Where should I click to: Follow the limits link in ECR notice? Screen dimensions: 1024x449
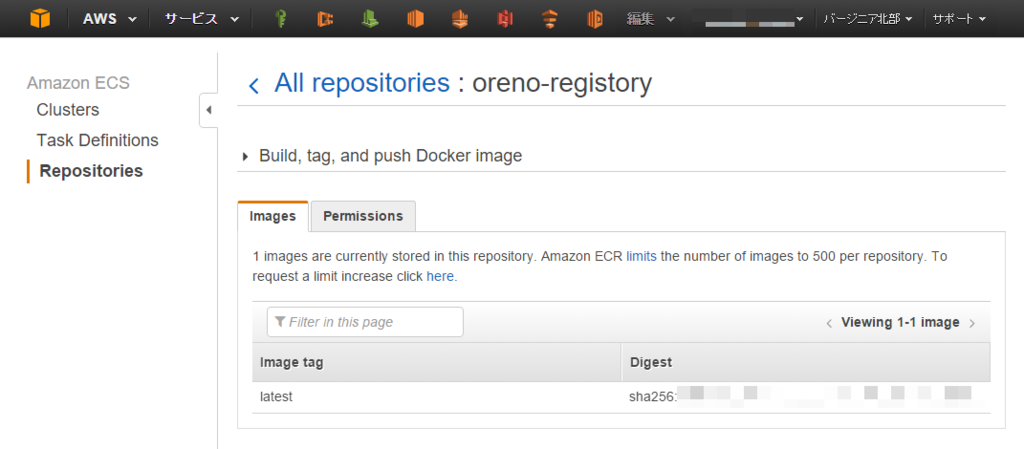click(x=641, y=256)
